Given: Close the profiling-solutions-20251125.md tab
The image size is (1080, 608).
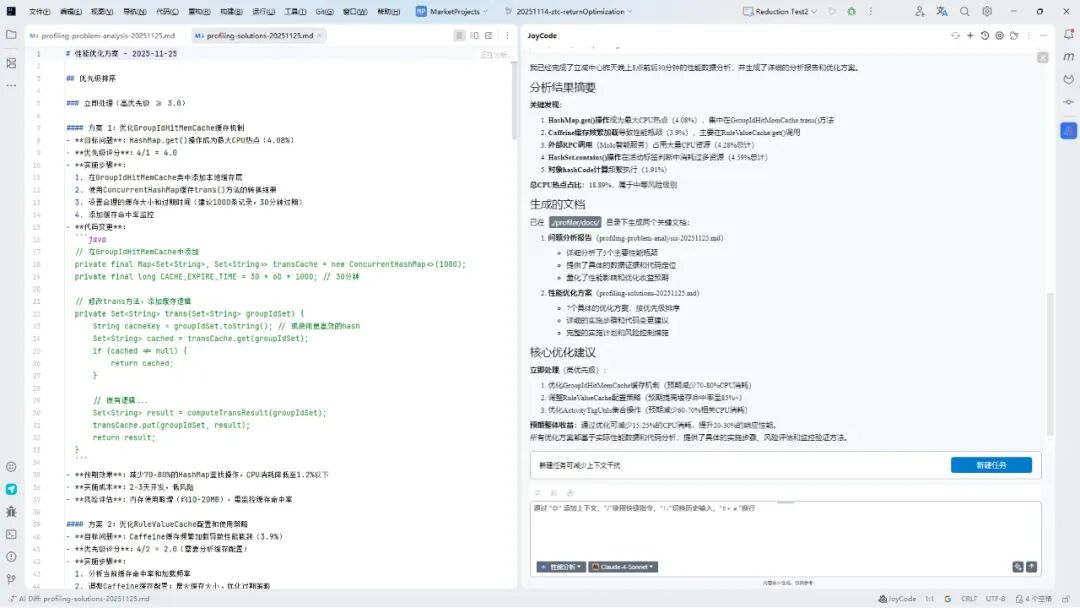Looking at the screenshot, I should pyautogui.click(x=320, y=36).
